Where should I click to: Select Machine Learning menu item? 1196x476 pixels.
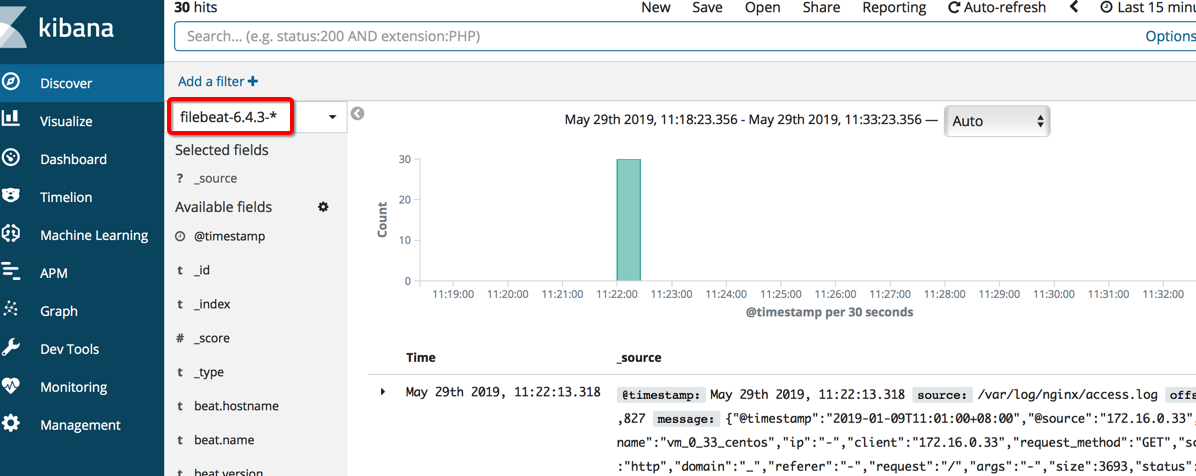click(x=82, y=235)
